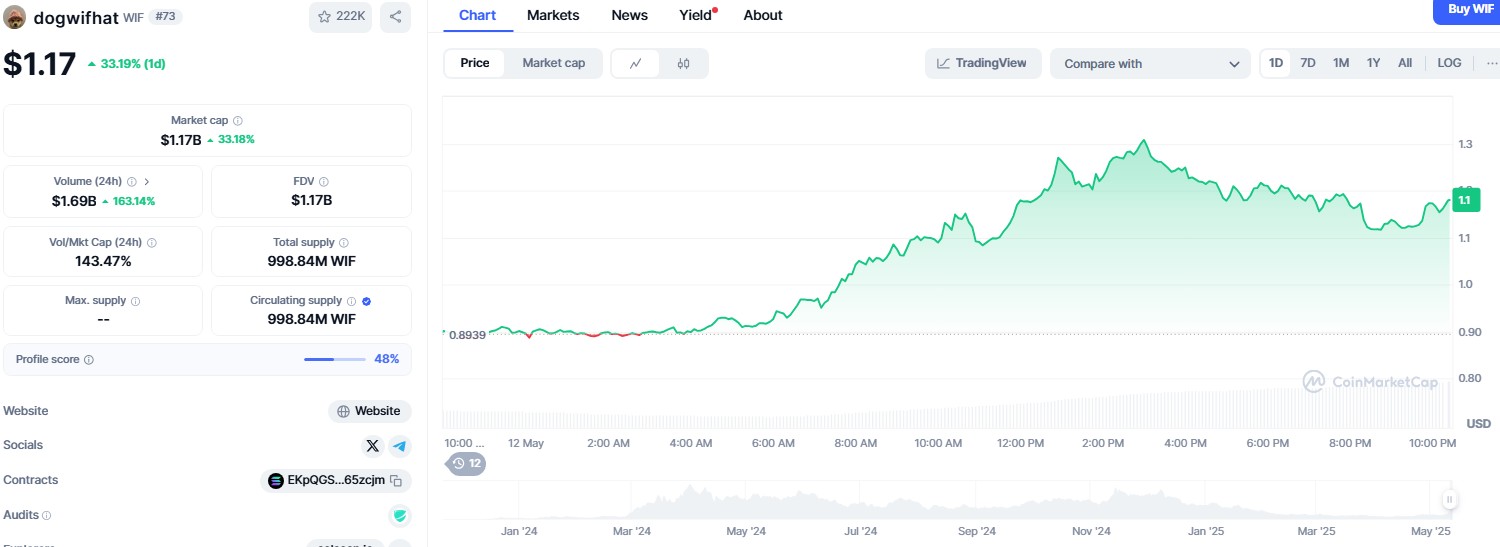Click the share icon next to watchlist
This screenshot has height=547, width=1500.
pos(395,16)
